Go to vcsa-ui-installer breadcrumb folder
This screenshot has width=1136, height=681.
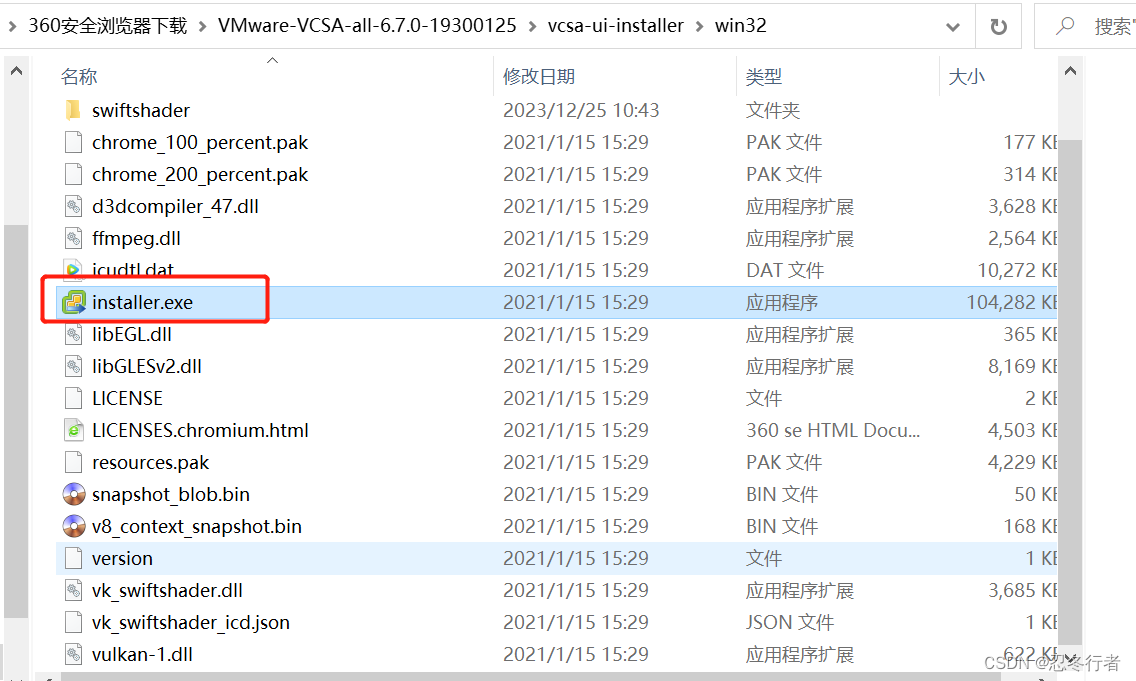point(616,26)
